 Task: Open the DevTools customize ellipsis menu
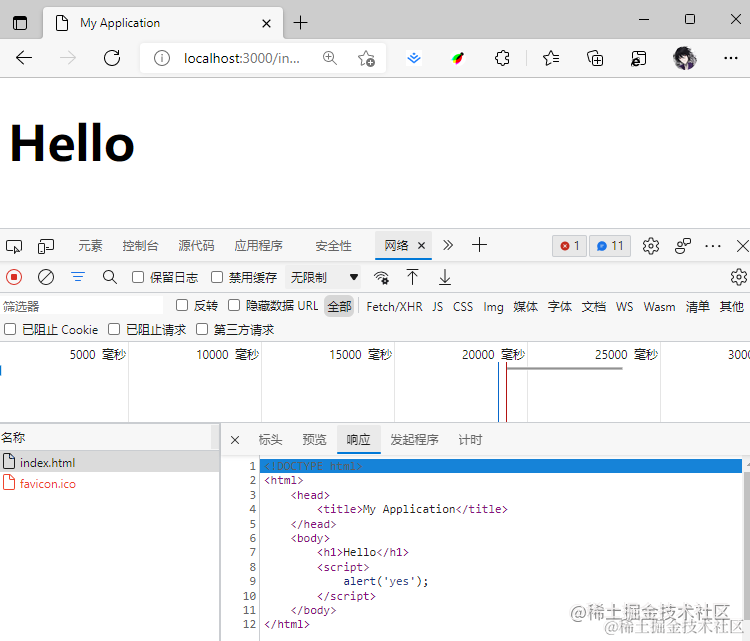pyautogui.click(x=713, y=246)
